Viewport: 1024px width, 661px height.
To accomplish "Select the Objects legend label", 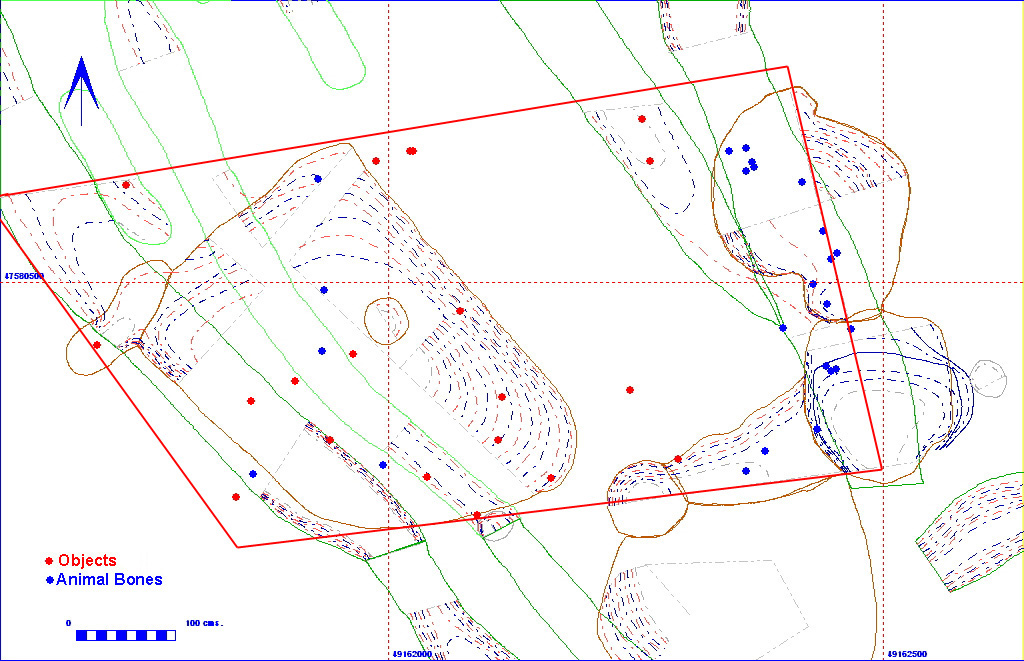I will (87, 561).
